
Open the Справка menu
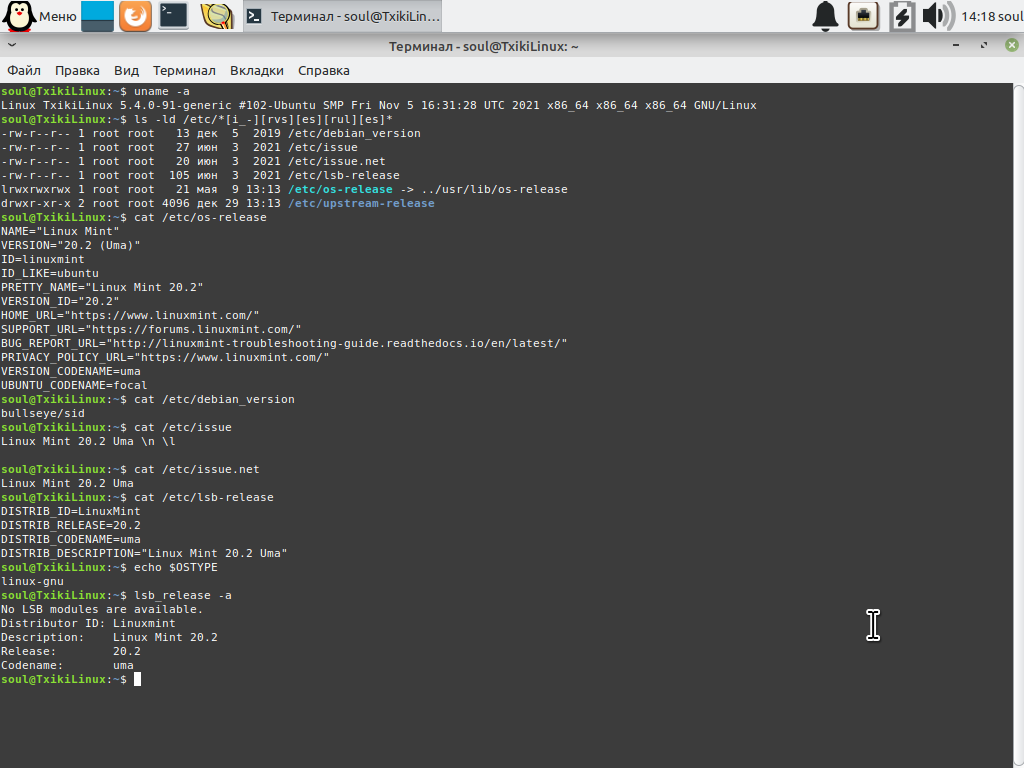point(324,71)
